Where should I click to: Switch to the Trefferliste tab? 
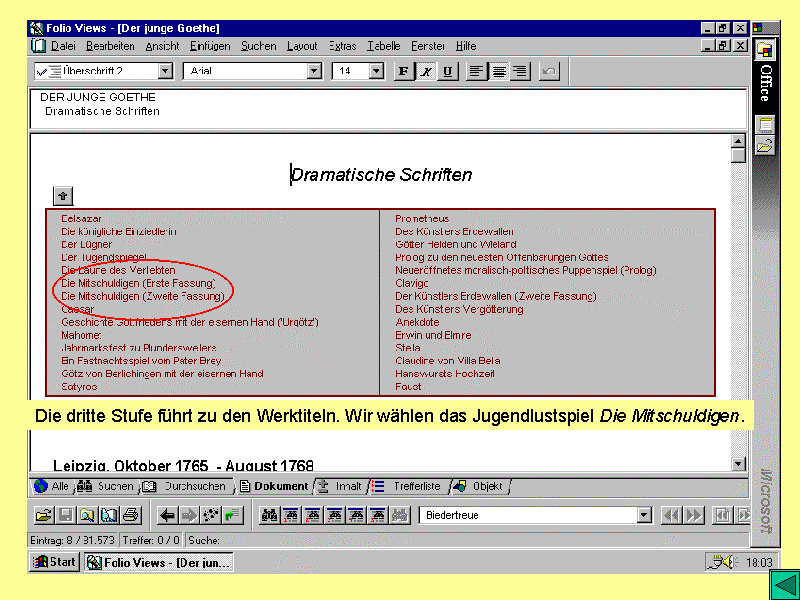click(409, 487)
